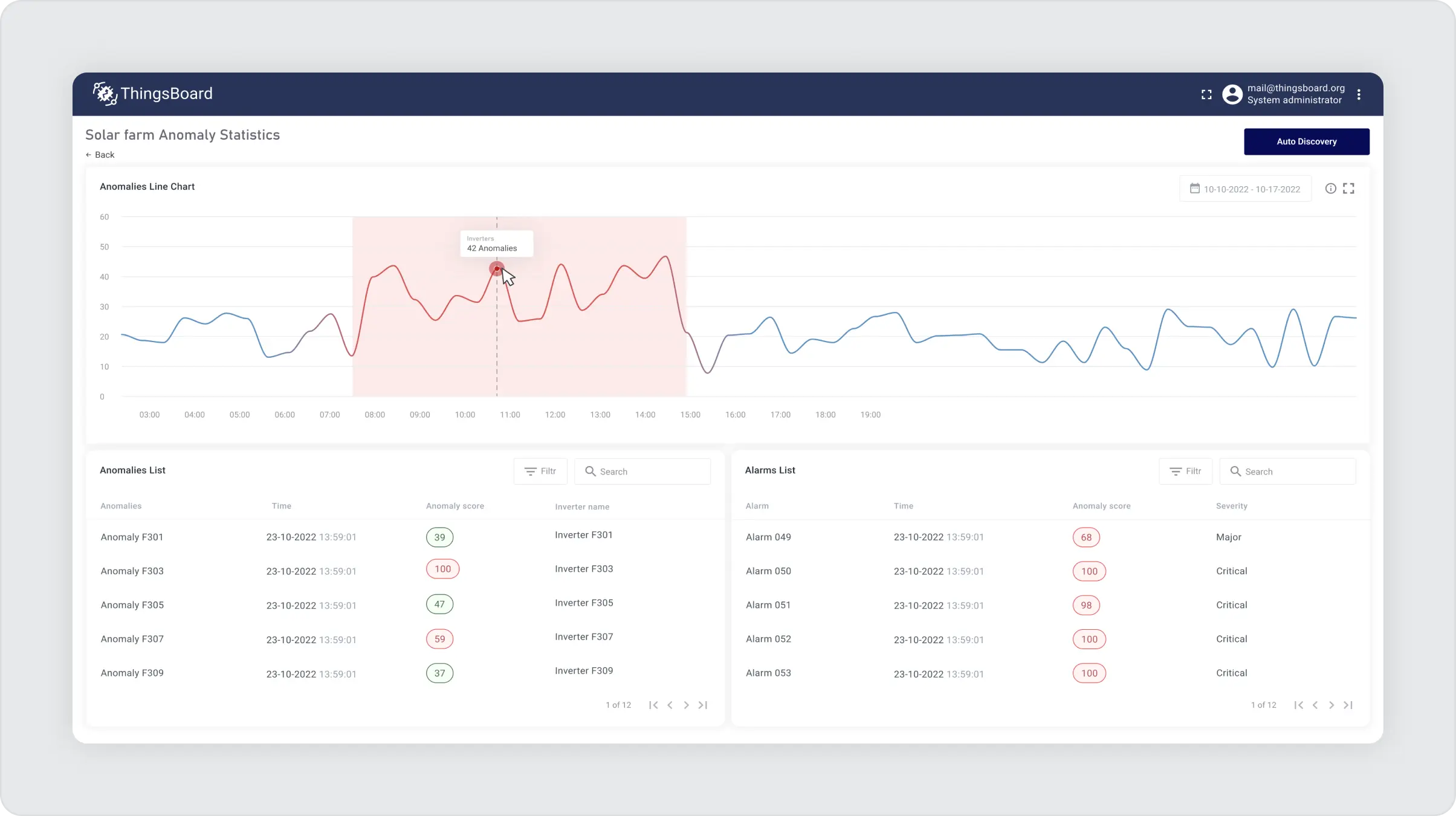Select Anomaly F303 row with score 100

(400, 570)
